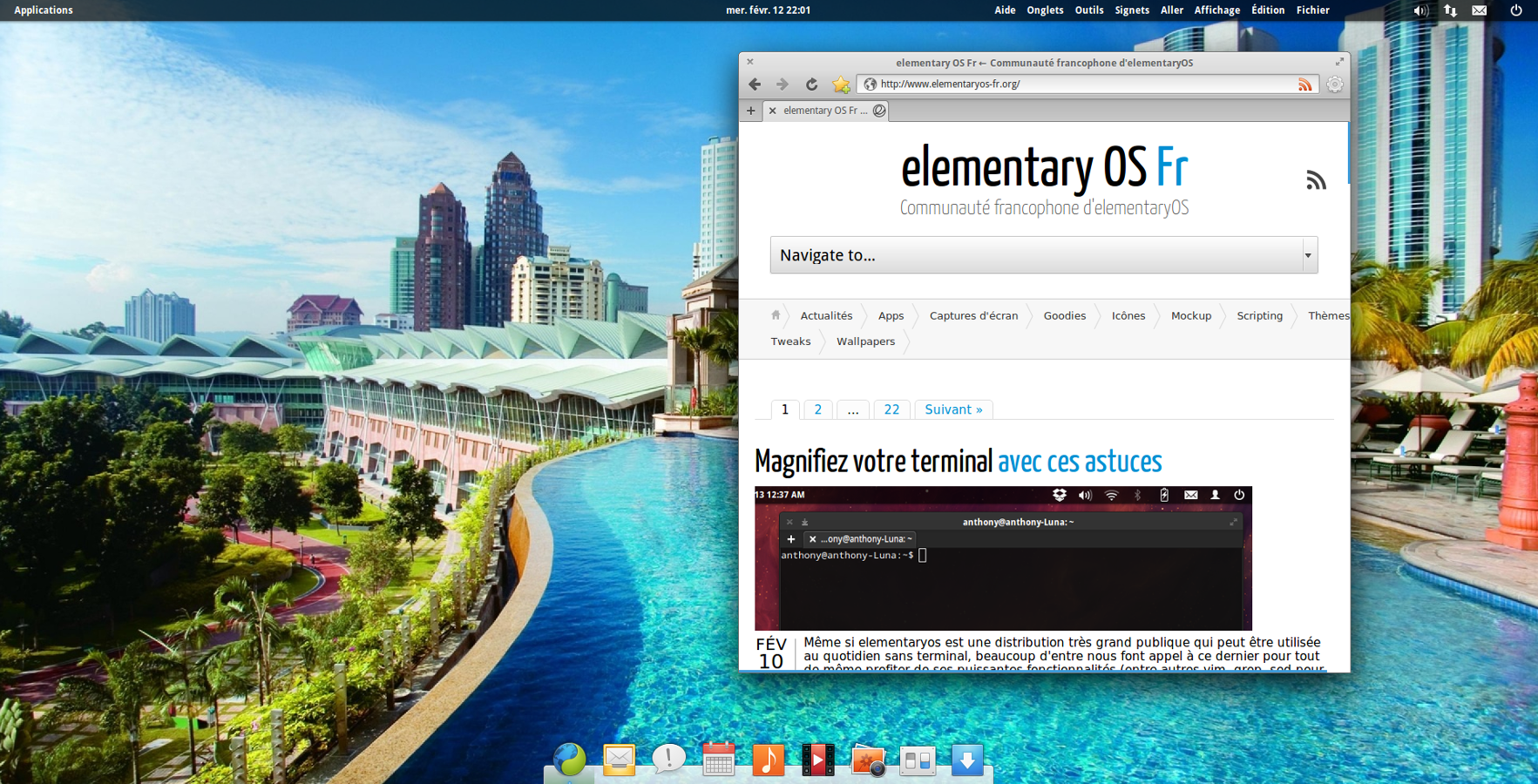Open the mail indicator in top panel
This screenshot has height=784, width=1538.
pyautogui.click(x=1480, y=10)
